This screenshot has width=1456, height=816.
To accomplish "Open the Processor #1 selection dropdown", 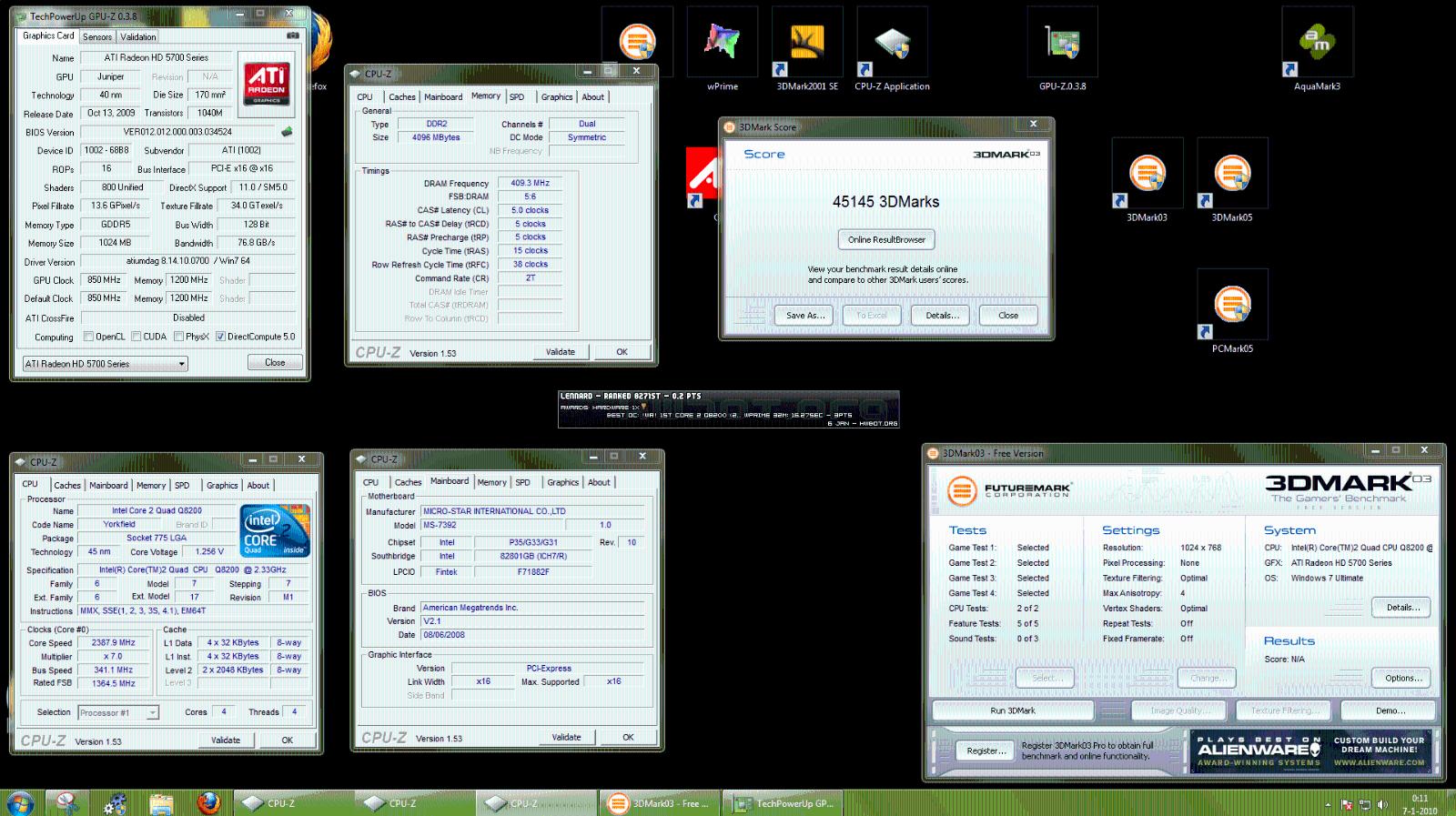I will (118, 713).
